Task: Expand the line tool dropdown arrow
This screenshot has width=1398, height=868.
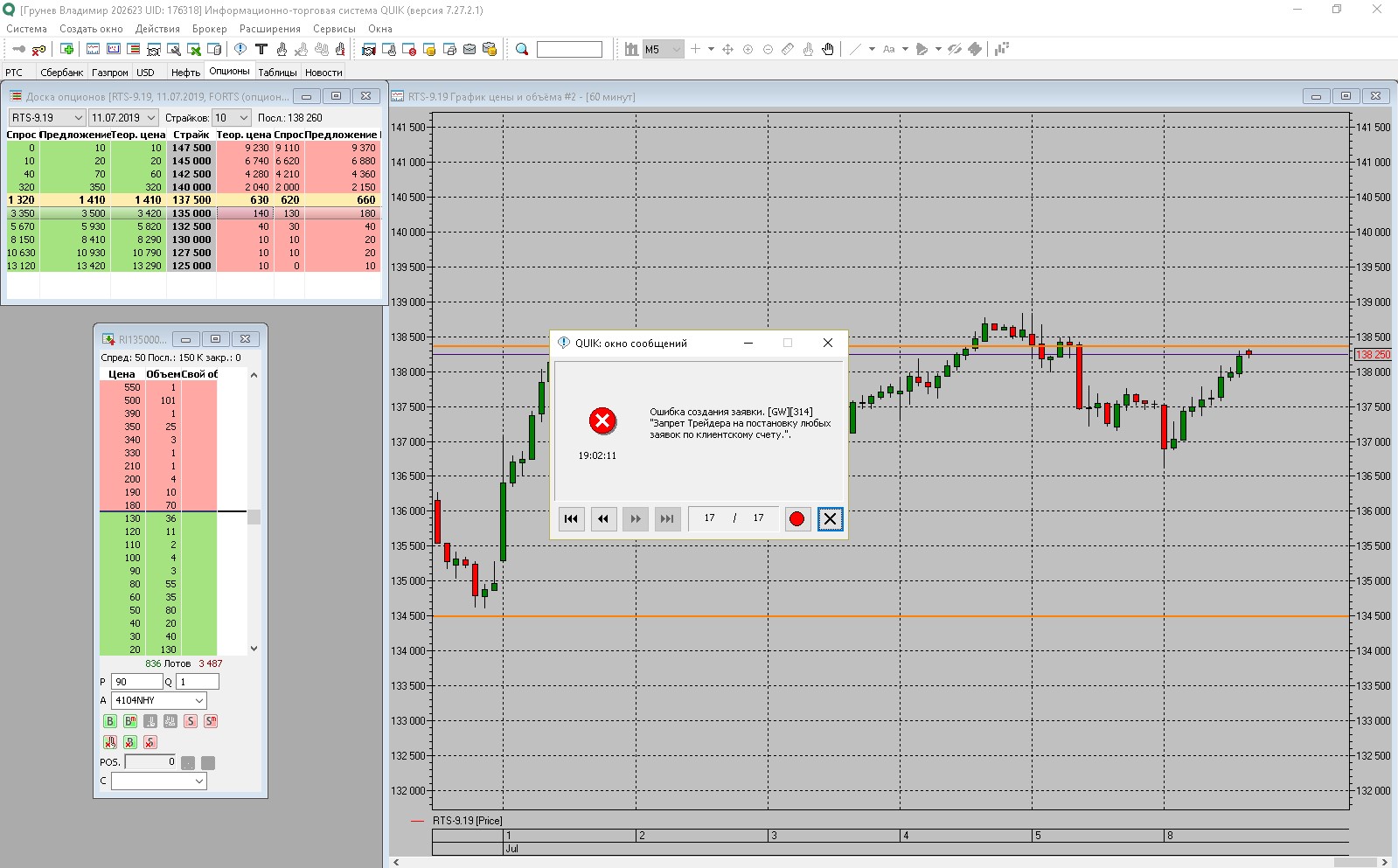Action: 872,49
